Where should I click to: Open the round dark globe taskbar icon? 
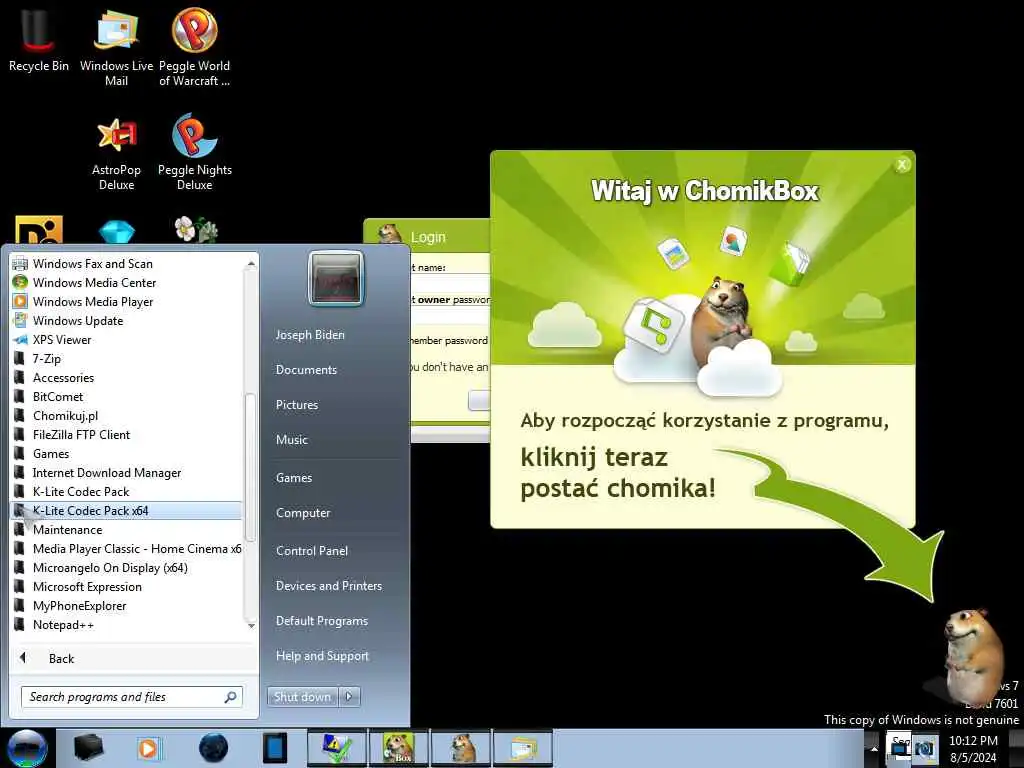click(x=213, y=748)
